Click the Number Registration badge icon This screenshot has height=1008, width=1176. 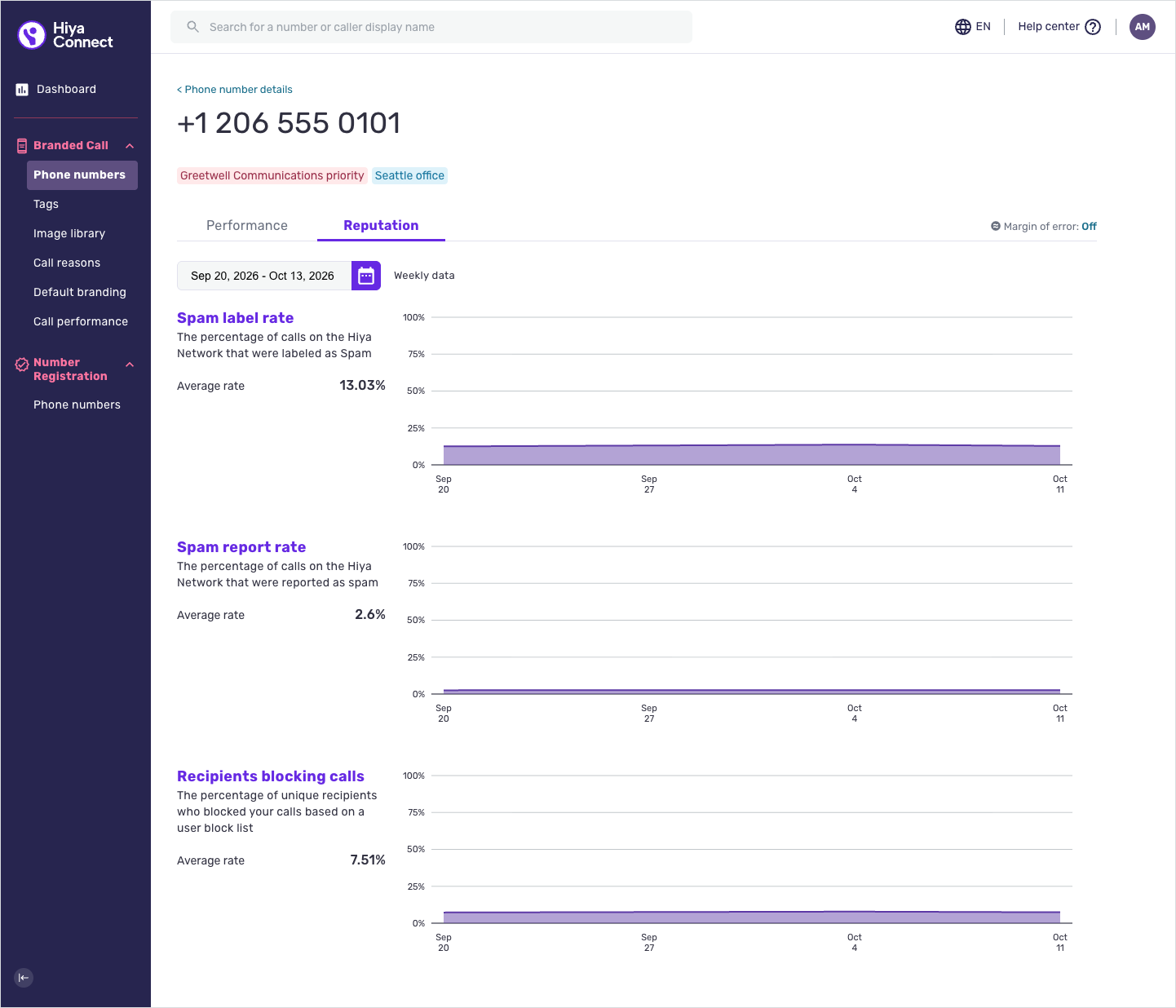(x=22, y=365)
